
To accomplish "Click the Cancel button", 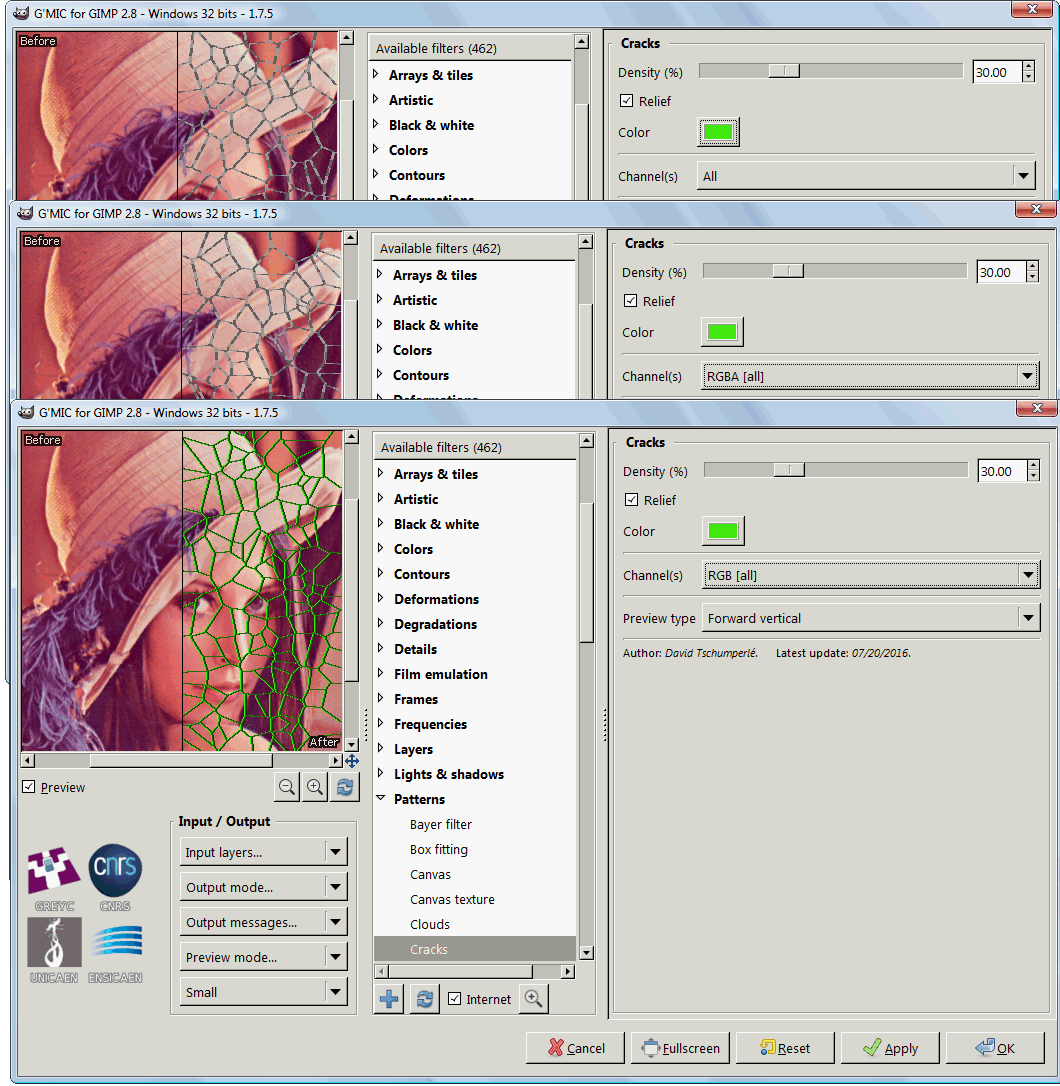I will [x=576, y=1048].
